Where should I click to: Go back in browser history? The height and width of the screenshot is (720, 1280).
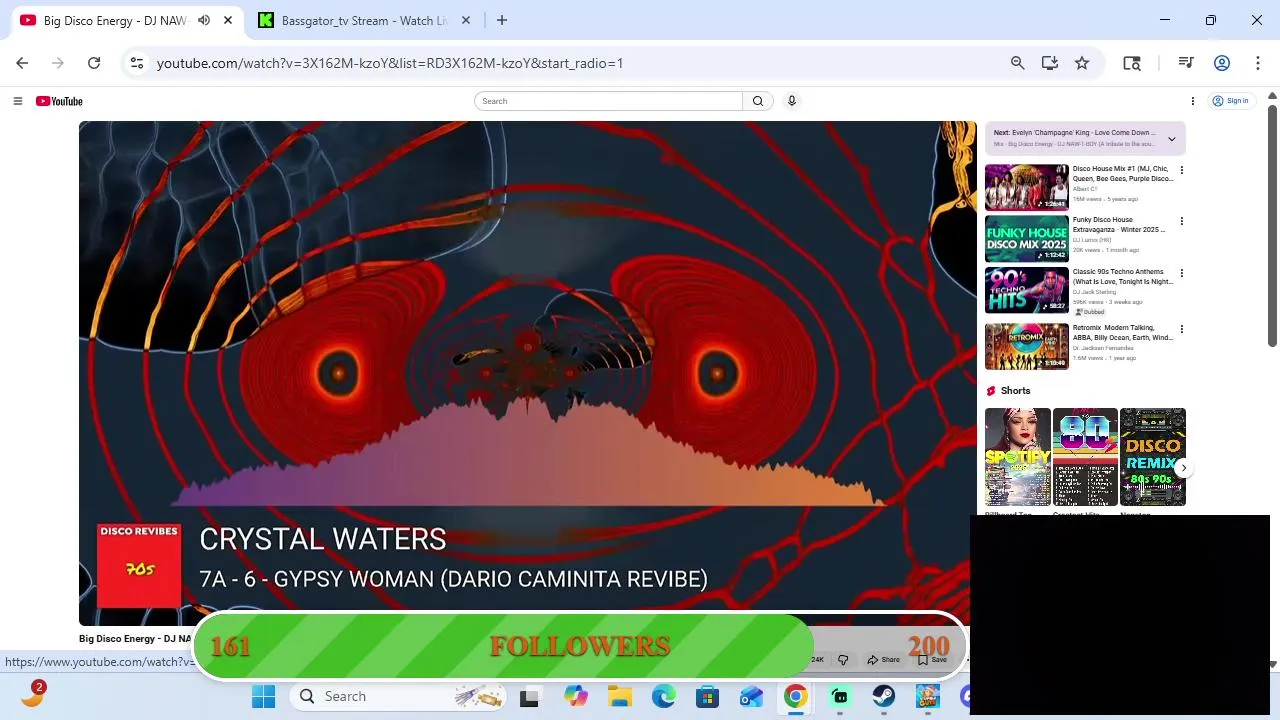(22, 63)
